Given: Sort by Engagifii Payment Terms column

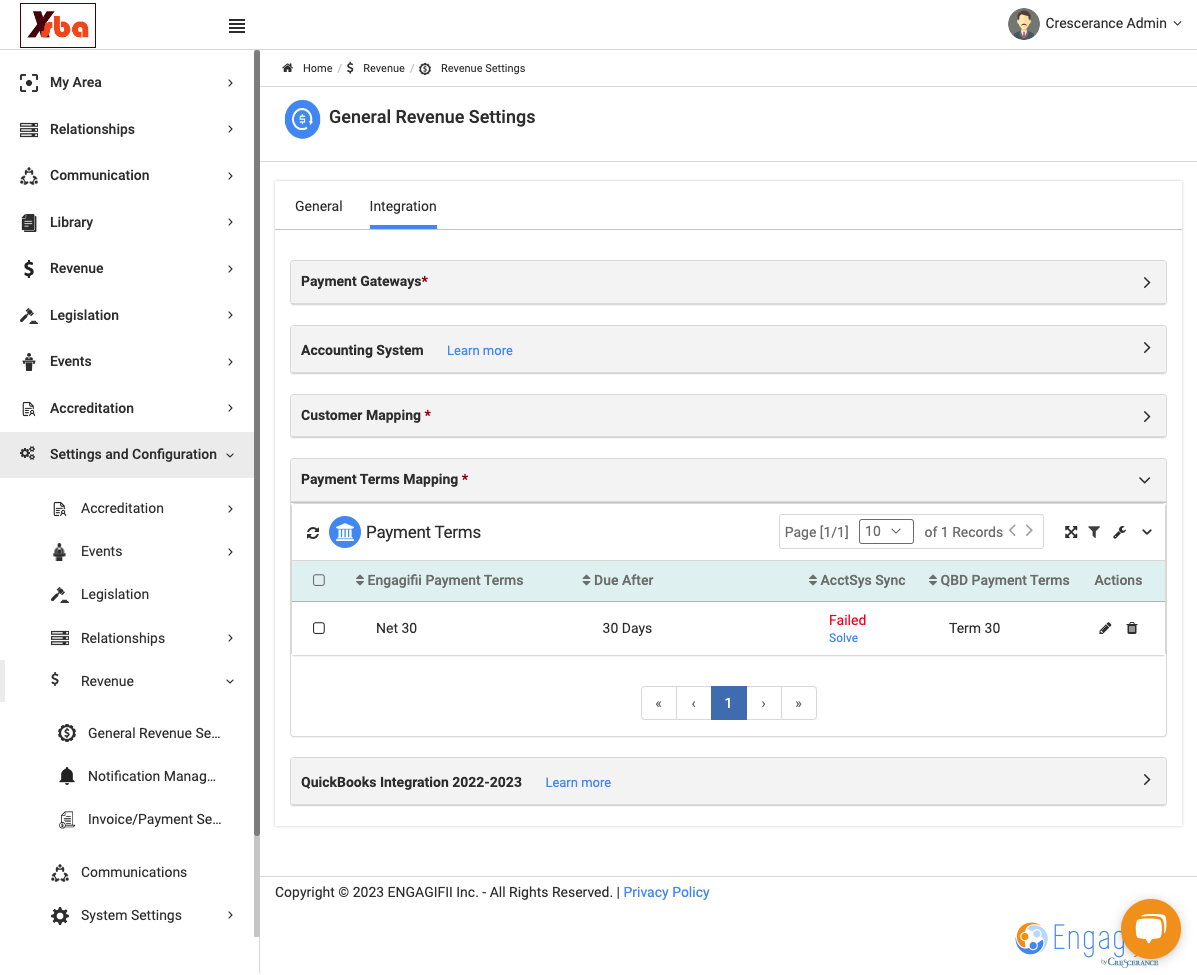Looking at the screenshot, I should (440, 580).
